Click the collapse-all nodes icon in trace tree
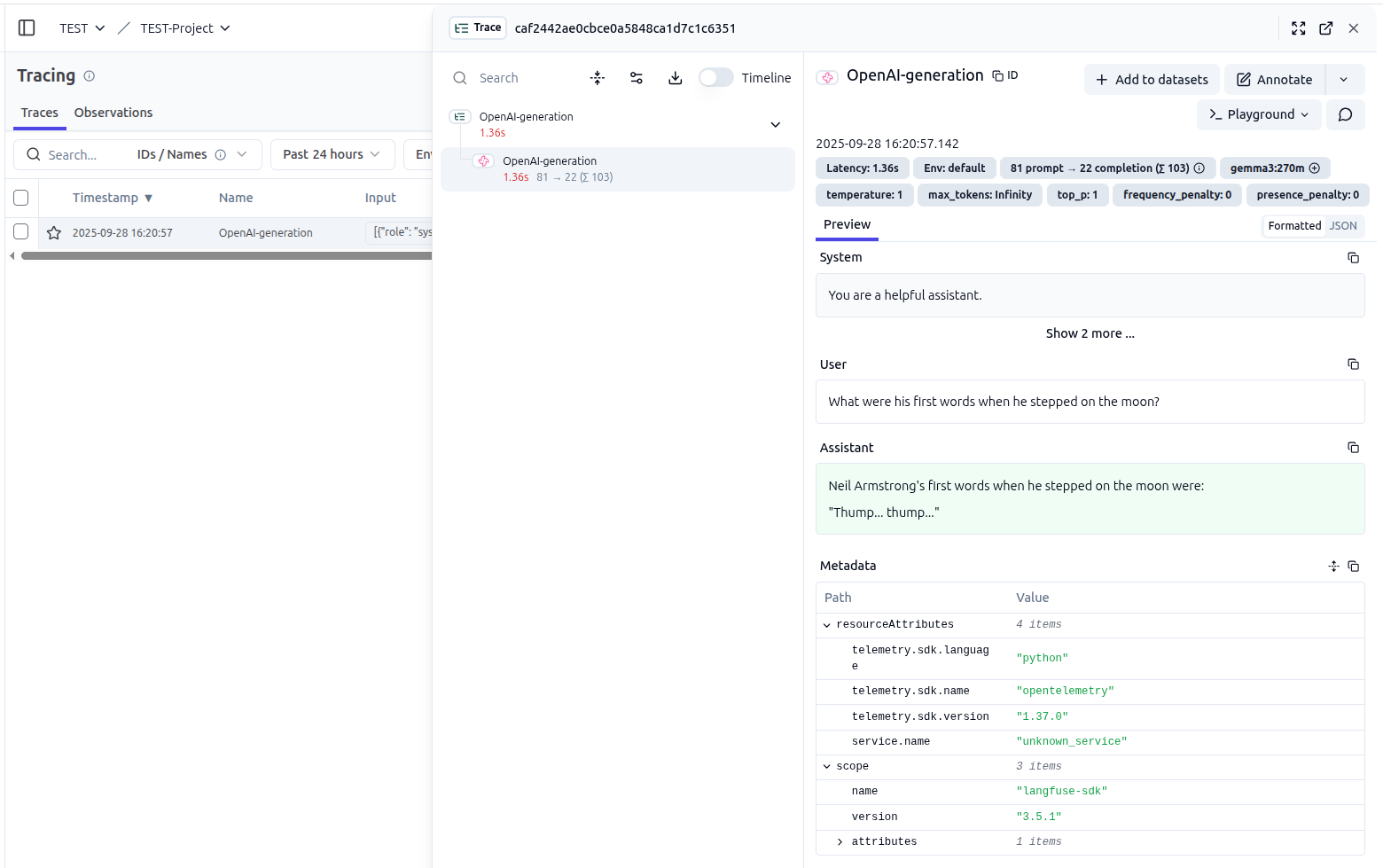 598,78
